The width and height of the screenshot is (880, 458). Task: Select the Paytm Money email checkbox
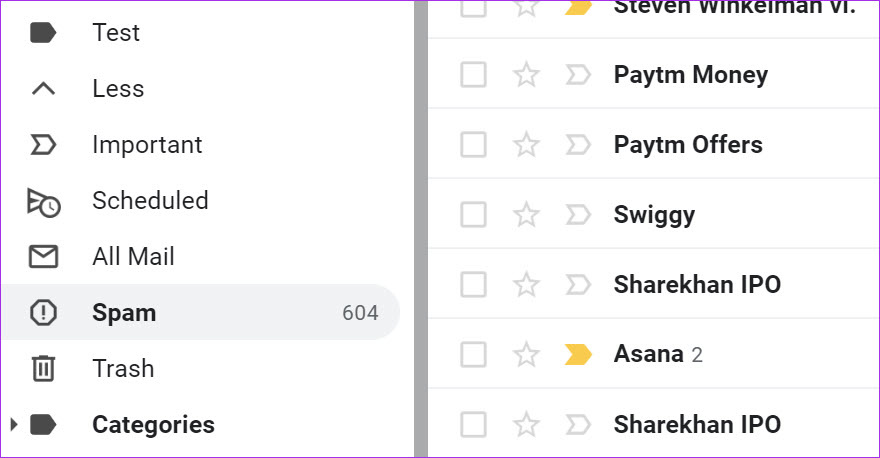[x=473, y=75]
